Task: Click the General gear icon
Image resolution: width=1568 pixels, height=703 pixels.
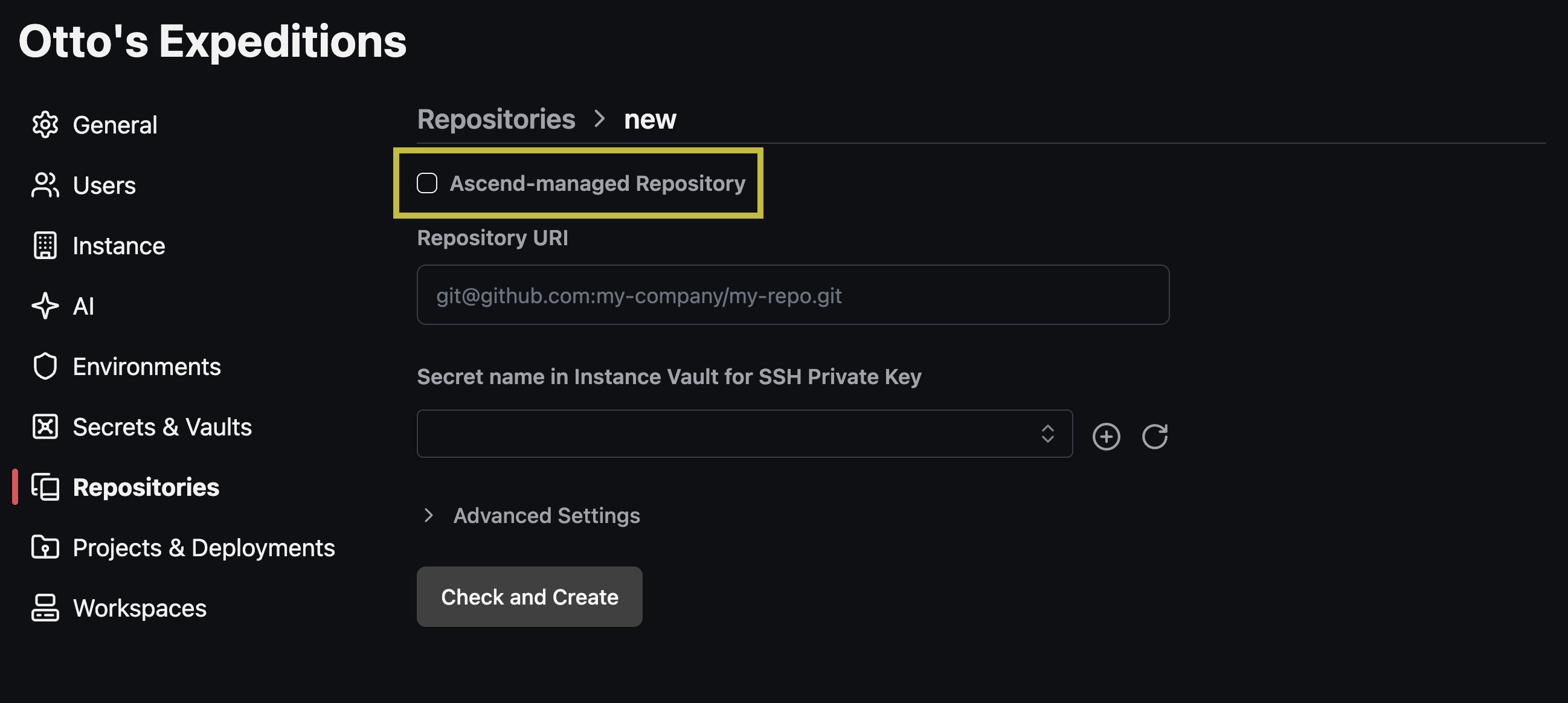Action: click(45, 125)
